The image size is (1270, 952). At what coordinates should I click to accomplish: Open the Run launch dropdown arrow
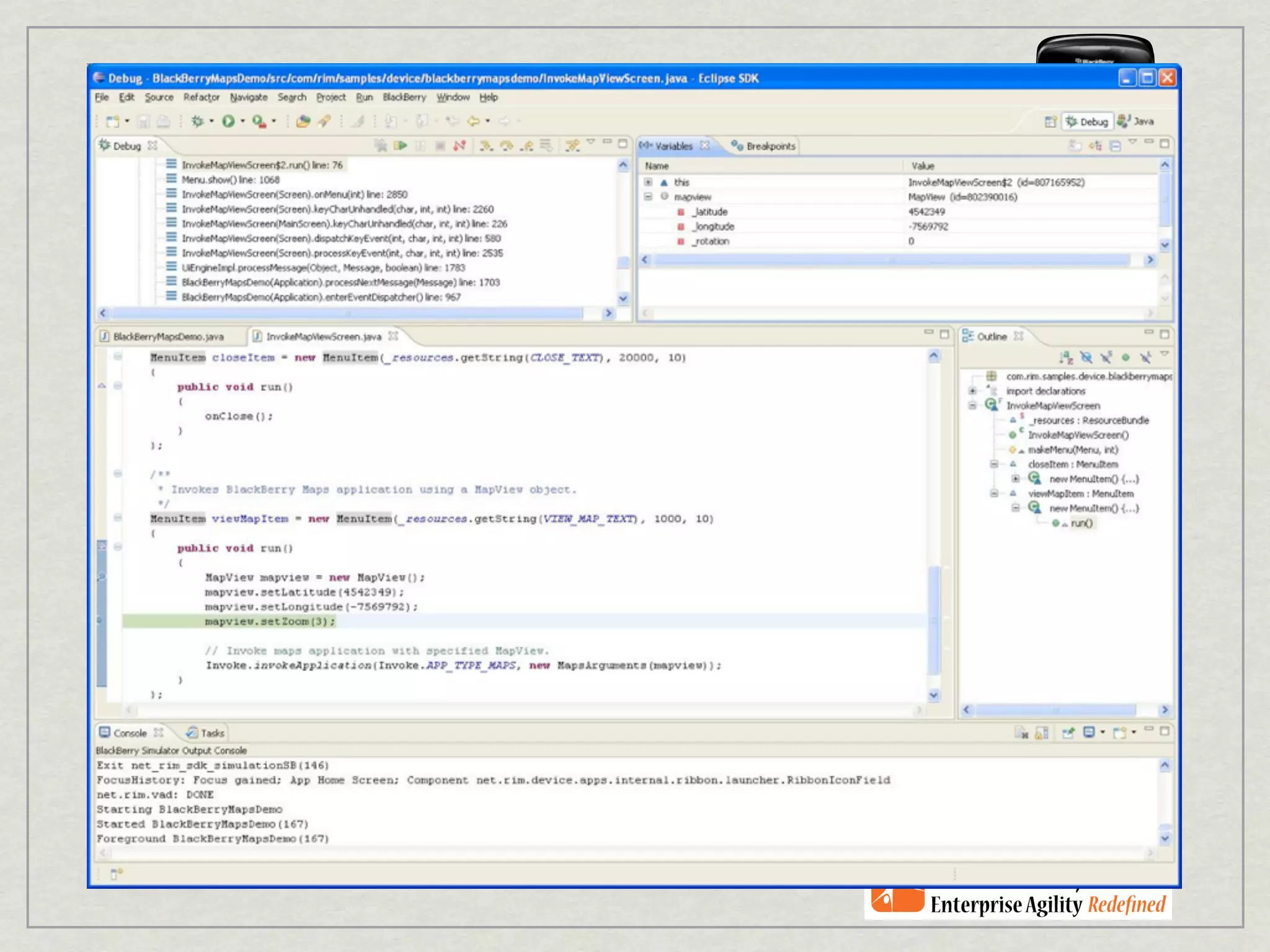pos(242,121)
